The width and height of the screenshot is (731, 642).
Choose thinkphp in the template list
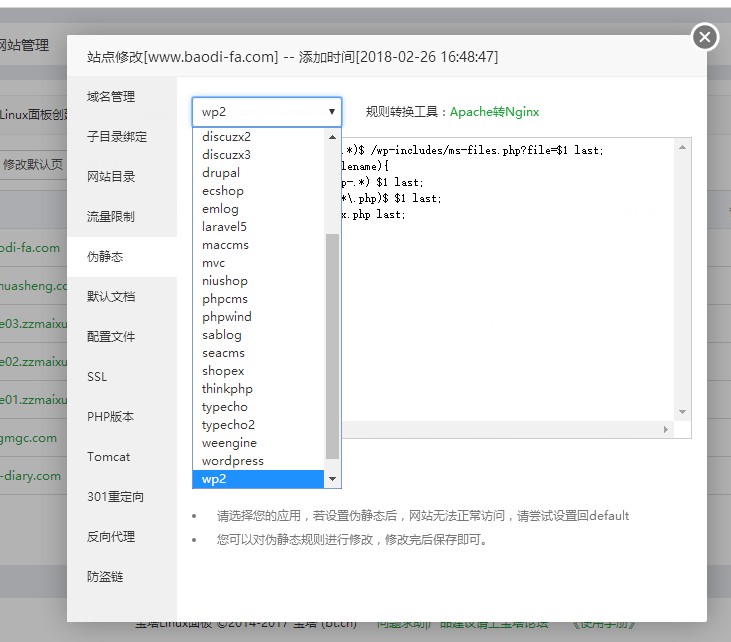click(227, 389)
